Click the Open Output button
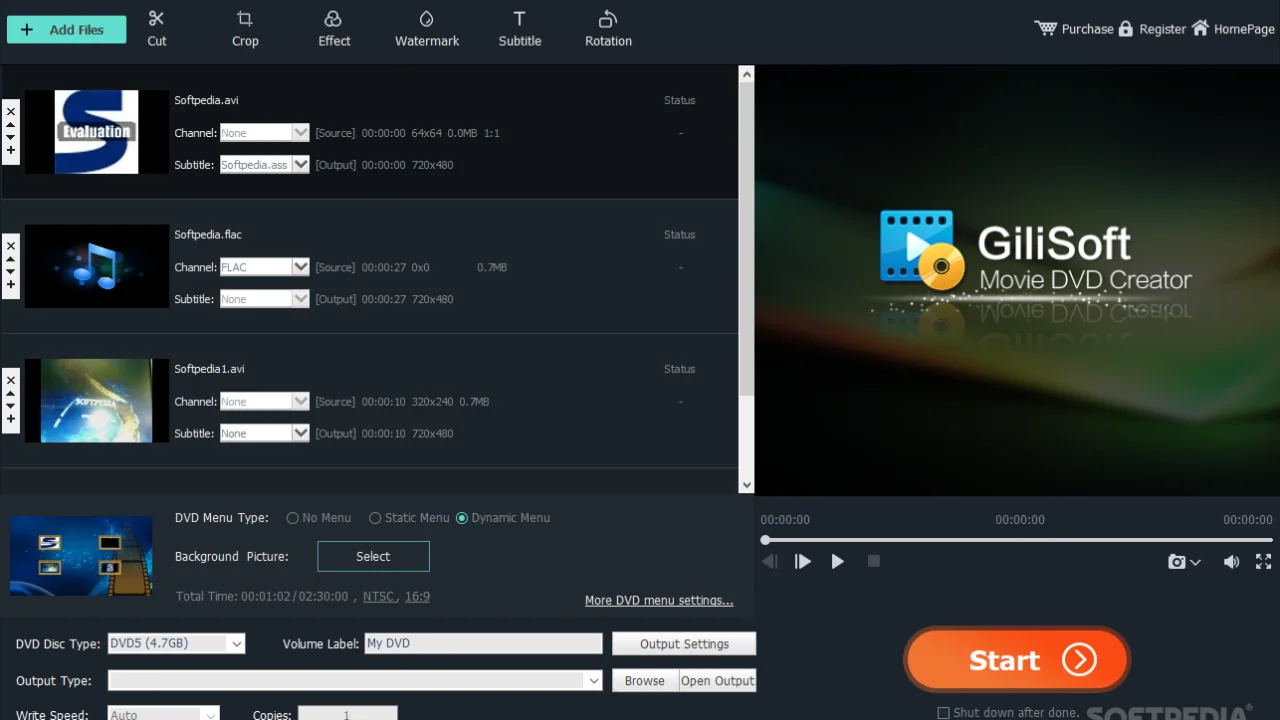This screenshot has height=720, width=1280. (717, 681)
